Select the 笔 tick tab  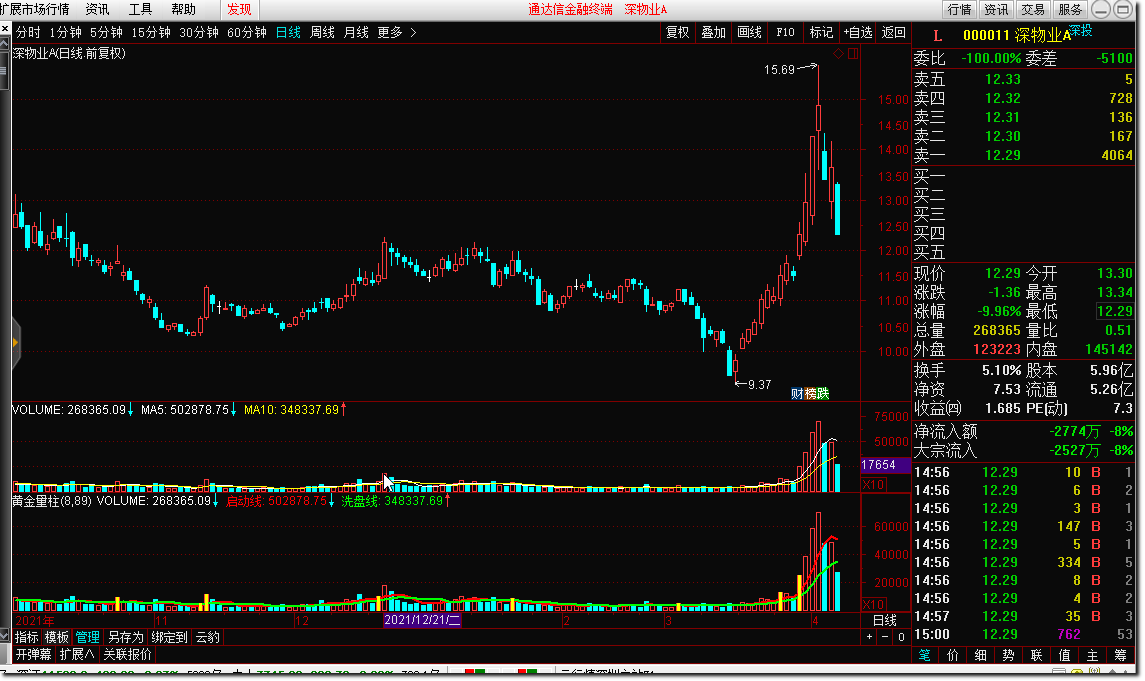tap(925, 655)
